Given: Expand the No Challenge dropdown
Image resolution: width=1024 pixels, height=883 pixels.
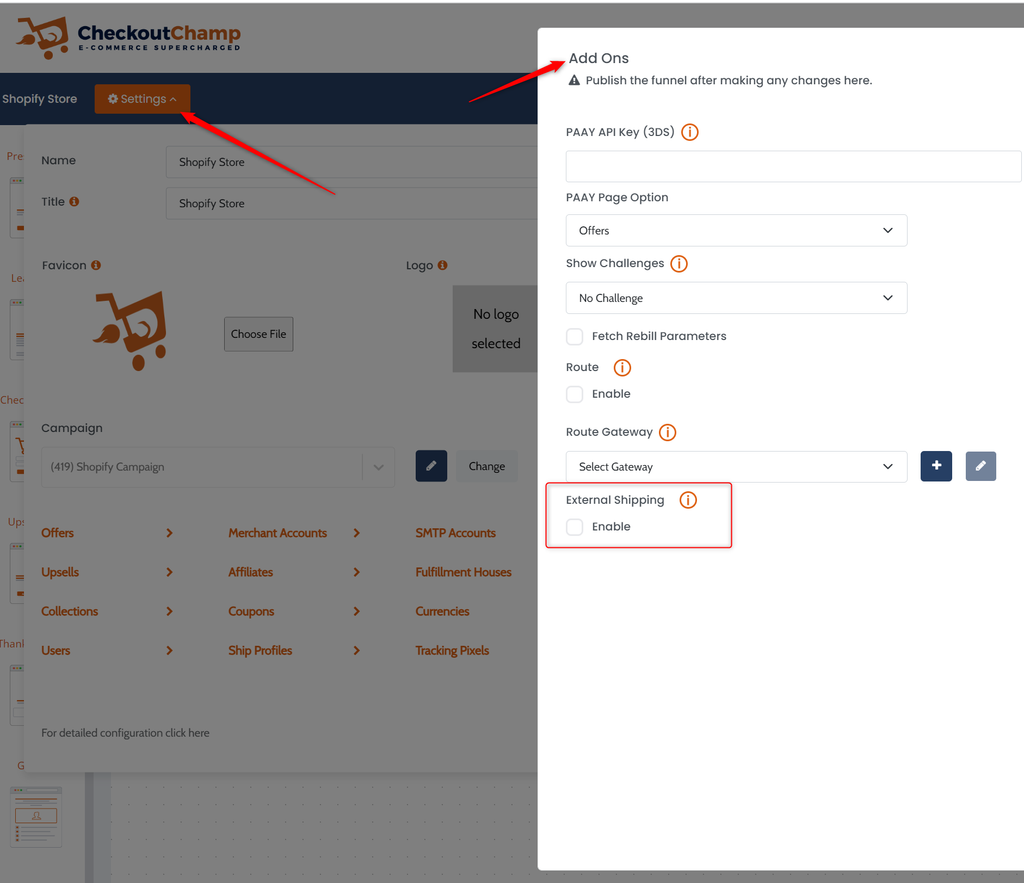Looking at the screenshot, I should click(736, 298).
